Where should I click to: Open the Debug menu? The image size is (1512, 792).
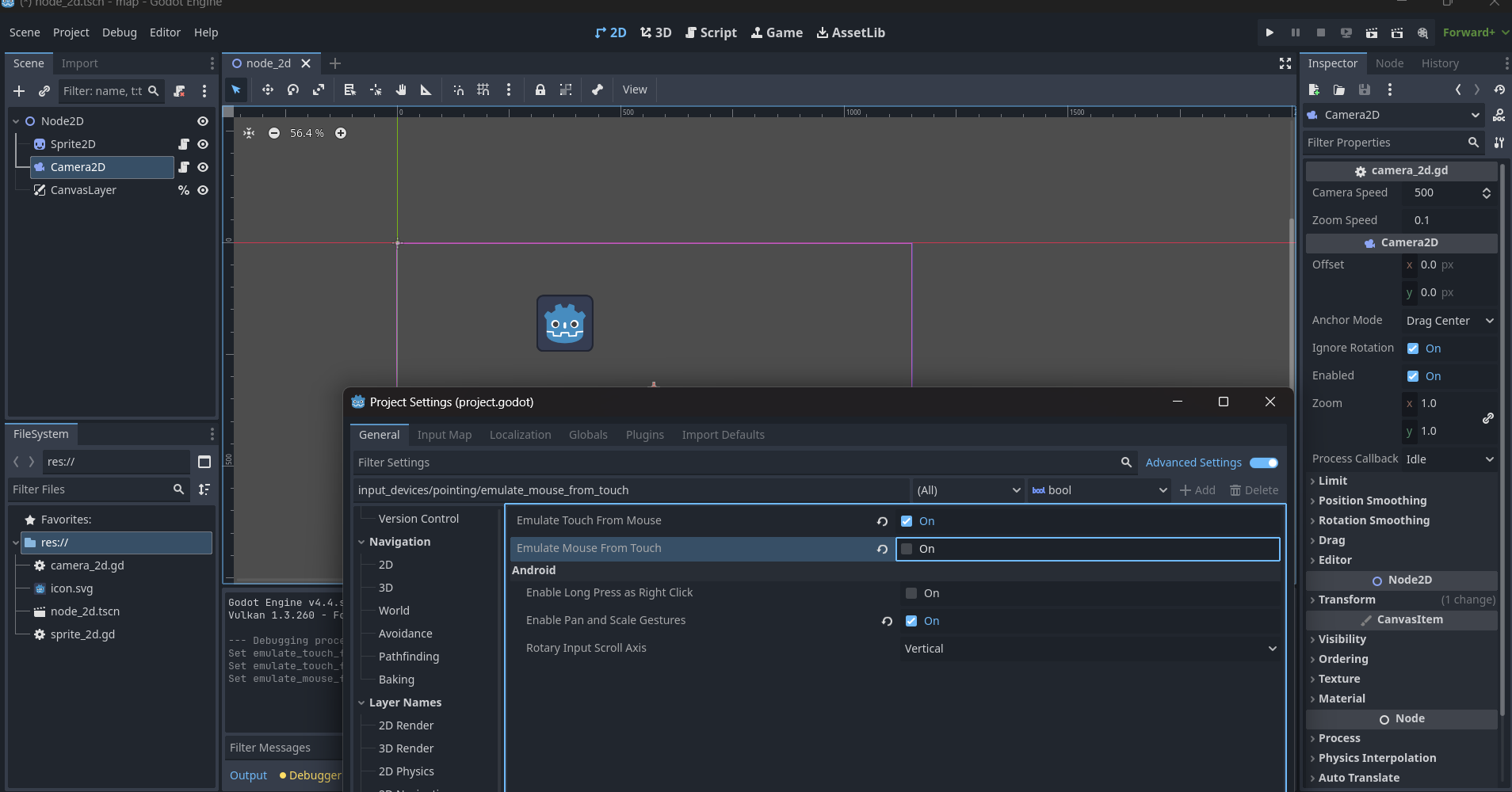[x=119, y=32]
